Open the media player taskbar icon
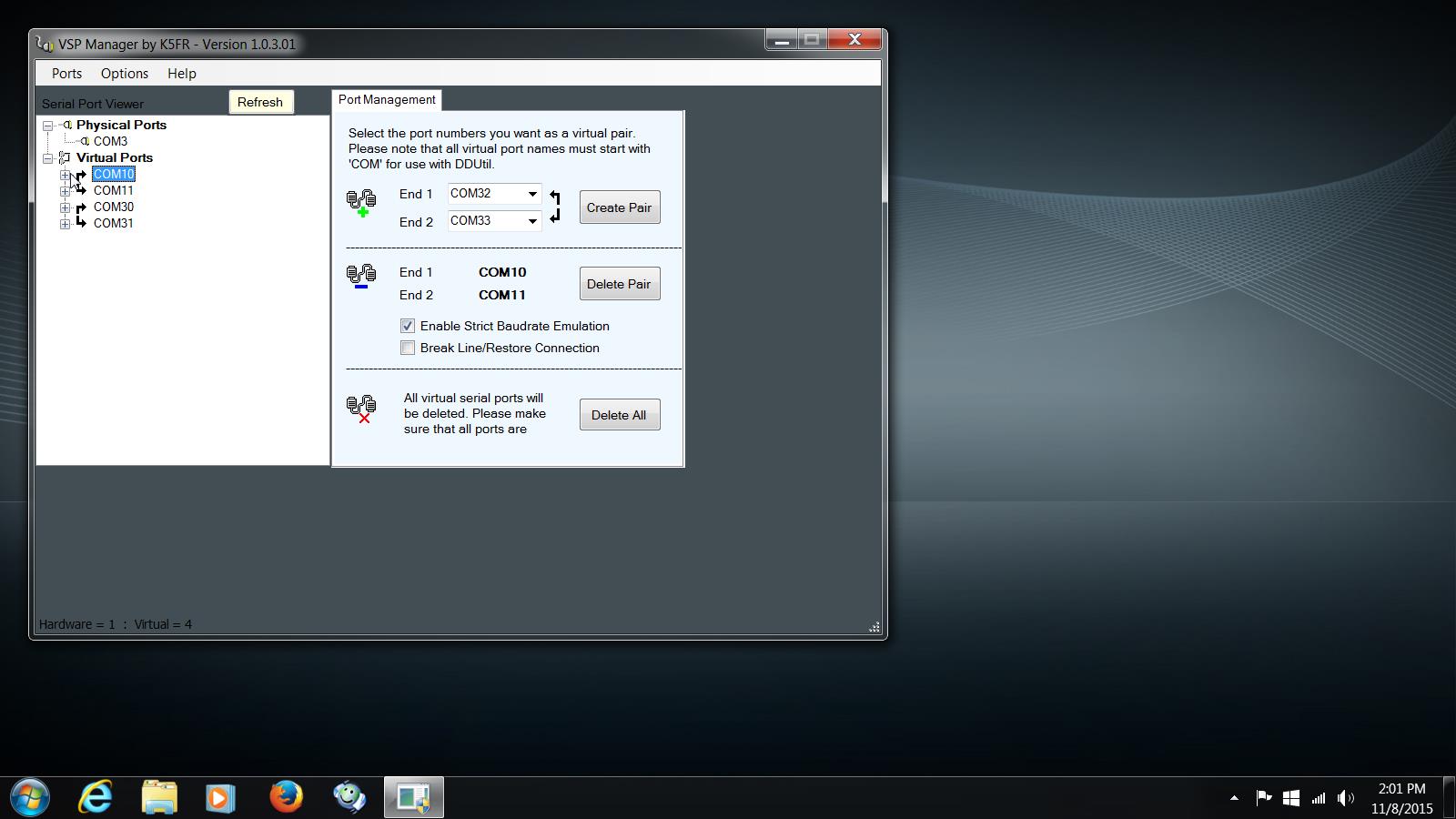This screenshot has height=819, width=1456. tap(219, 798)
